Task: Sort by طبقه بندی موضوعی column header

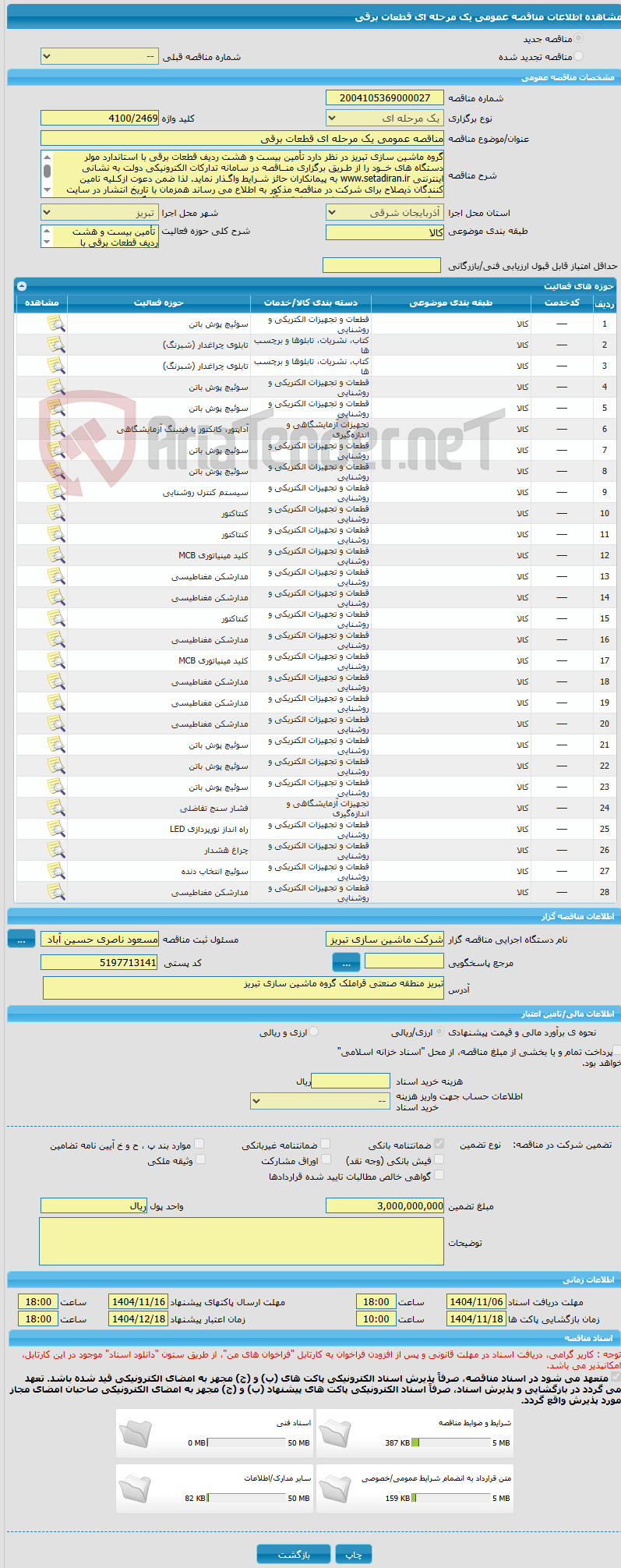Action: tap(450, 303)
